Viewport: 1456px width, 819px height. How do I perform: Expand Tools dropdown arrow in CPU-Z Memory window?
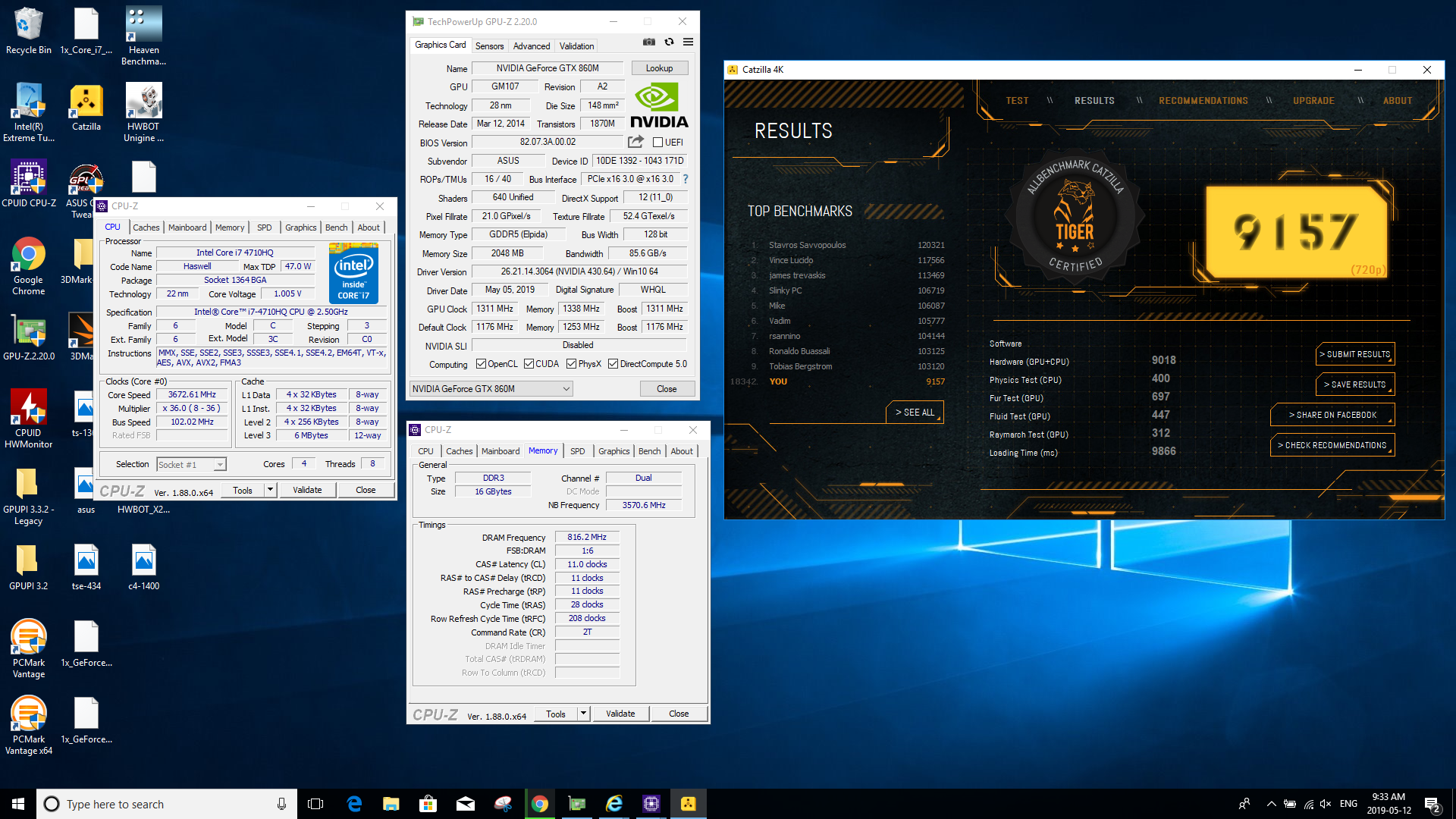click(x=583, y=714)
